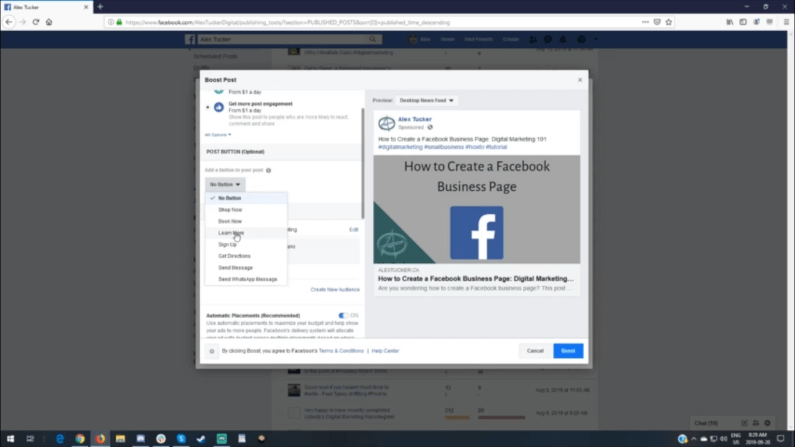Toggle Automatic Placements switch
This screenshot has height=447, width=795.
(343, 315)
